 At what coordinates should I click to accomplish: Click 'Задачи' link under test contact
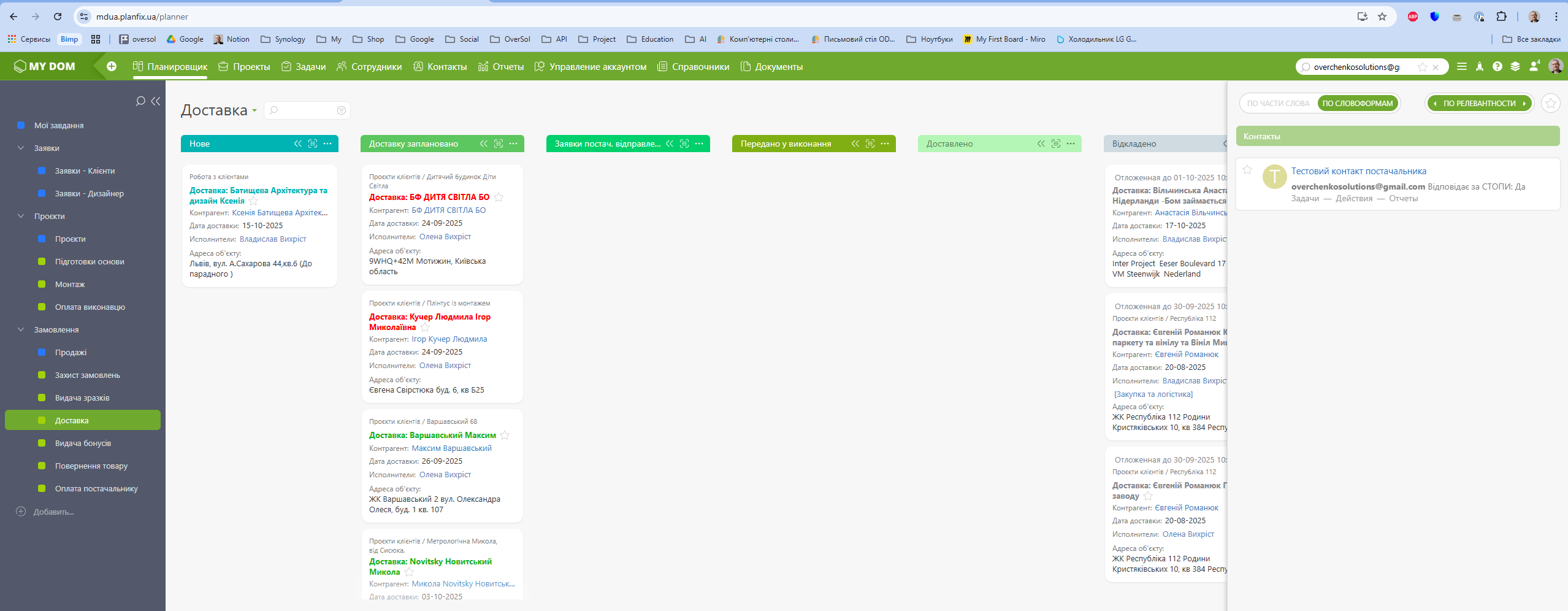[x=1304, y=198]
